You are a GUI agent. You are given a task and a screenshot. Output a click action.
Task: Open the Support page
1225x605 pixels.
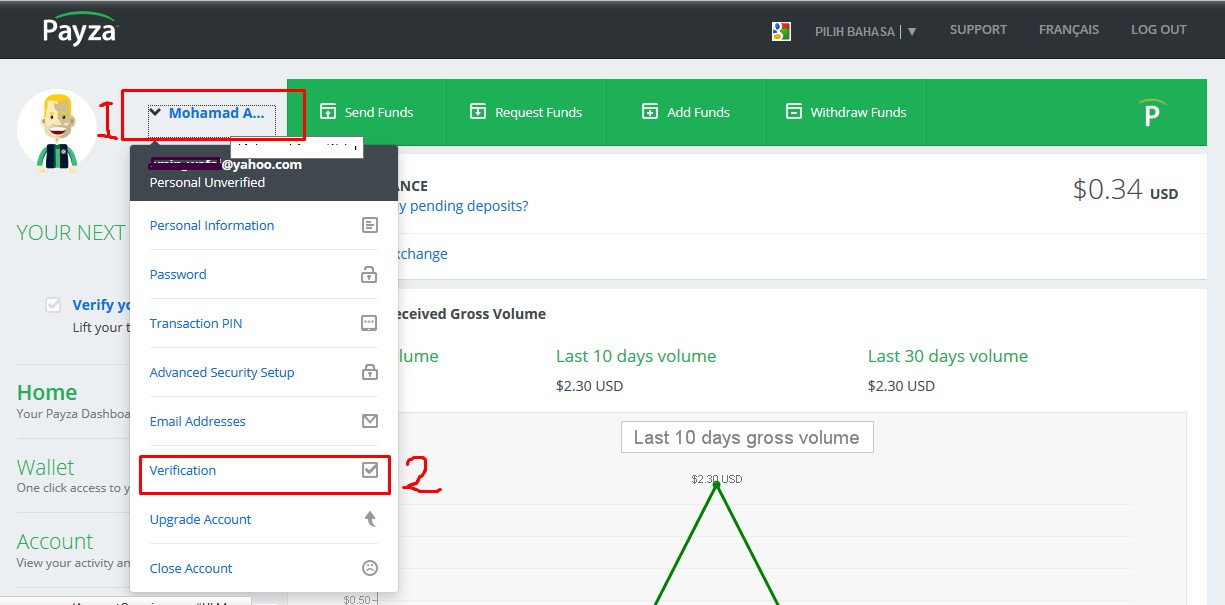tap(978, 29)
